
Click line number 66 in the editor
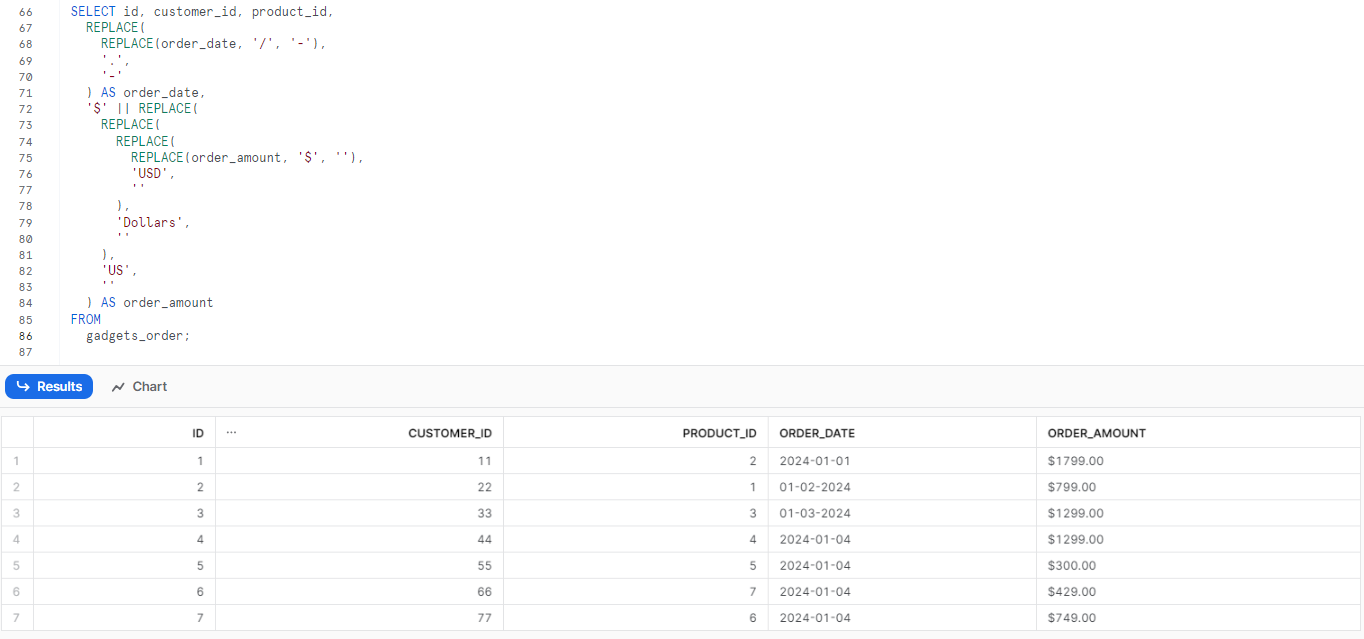pos(24,11)
